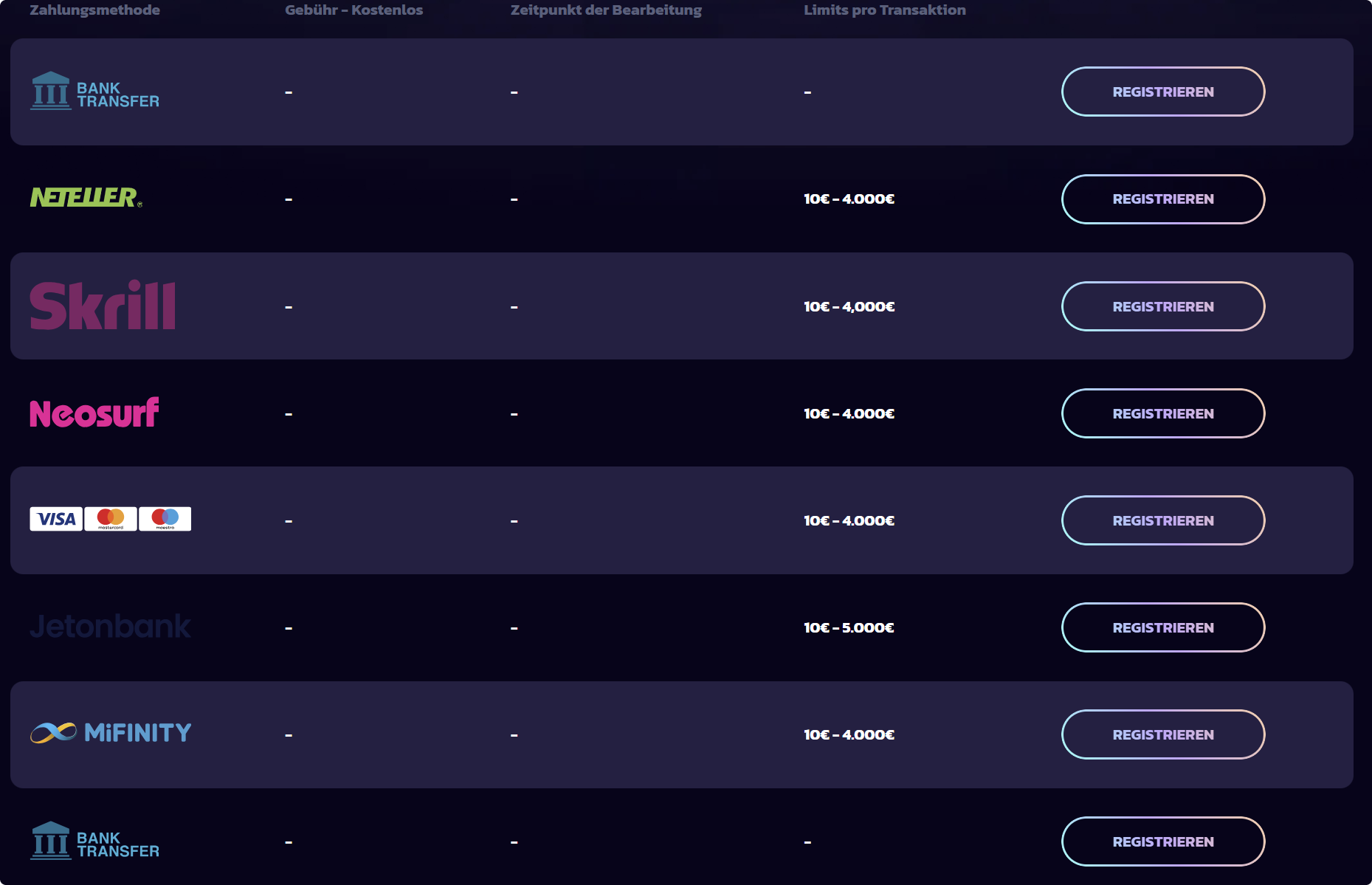The image size is (1372, 885).
Task: Click Registrieren in last Bank Transfer row
Action: tap(1163, 841)
